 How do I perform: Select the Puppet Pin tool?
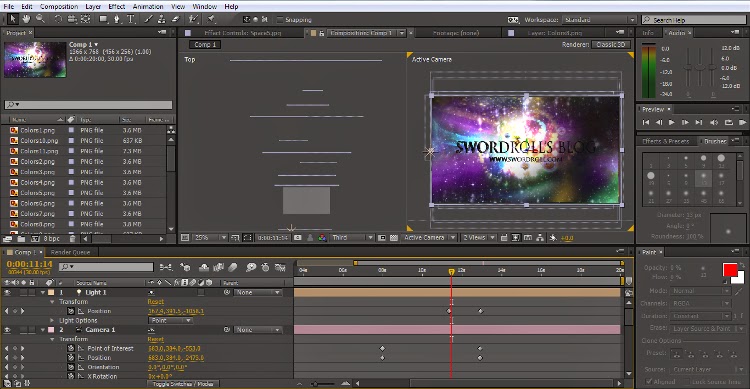click(x=211, y=19)
